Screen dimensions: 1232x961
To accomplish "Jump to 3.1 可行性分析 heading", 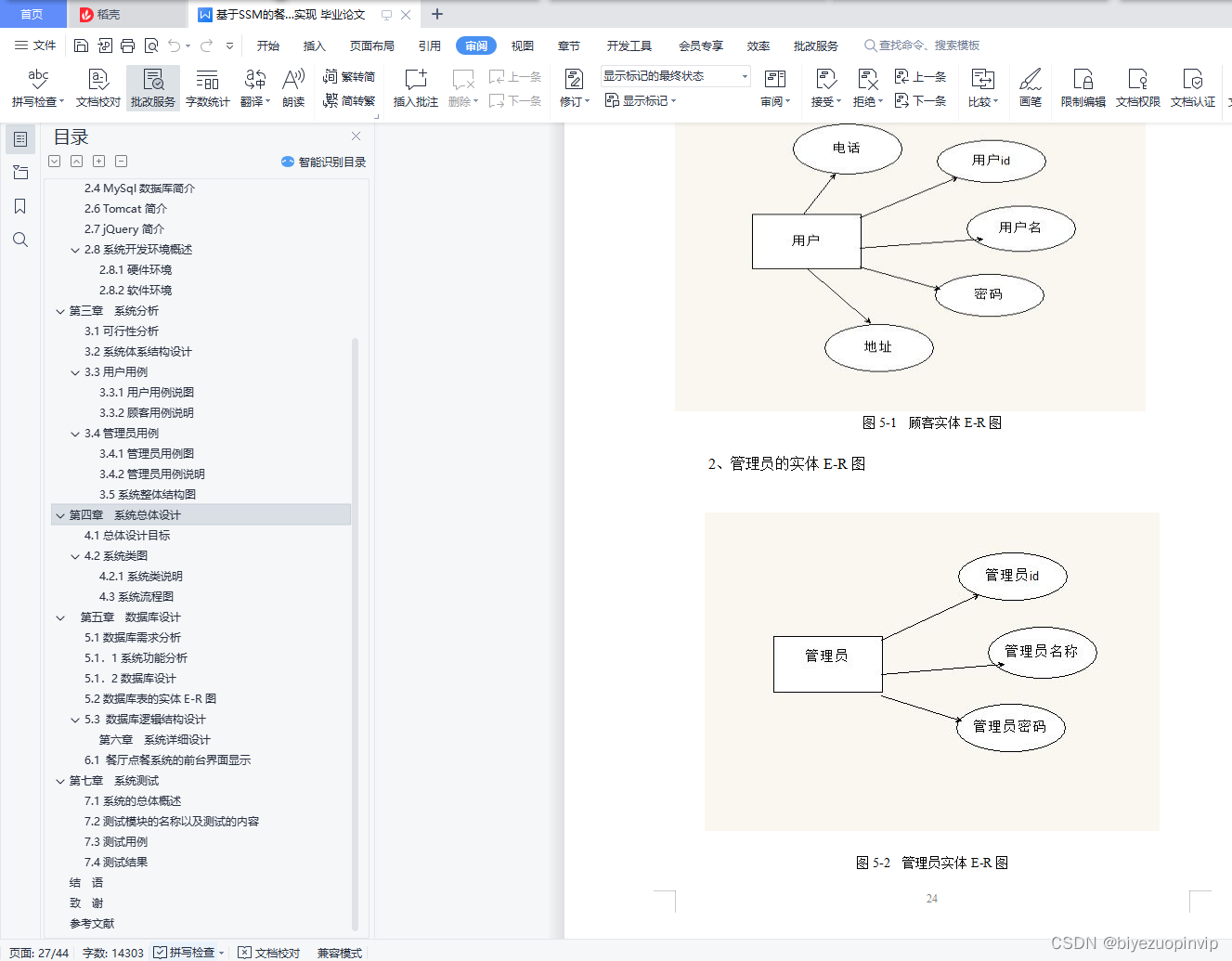I will pos(122,331).
